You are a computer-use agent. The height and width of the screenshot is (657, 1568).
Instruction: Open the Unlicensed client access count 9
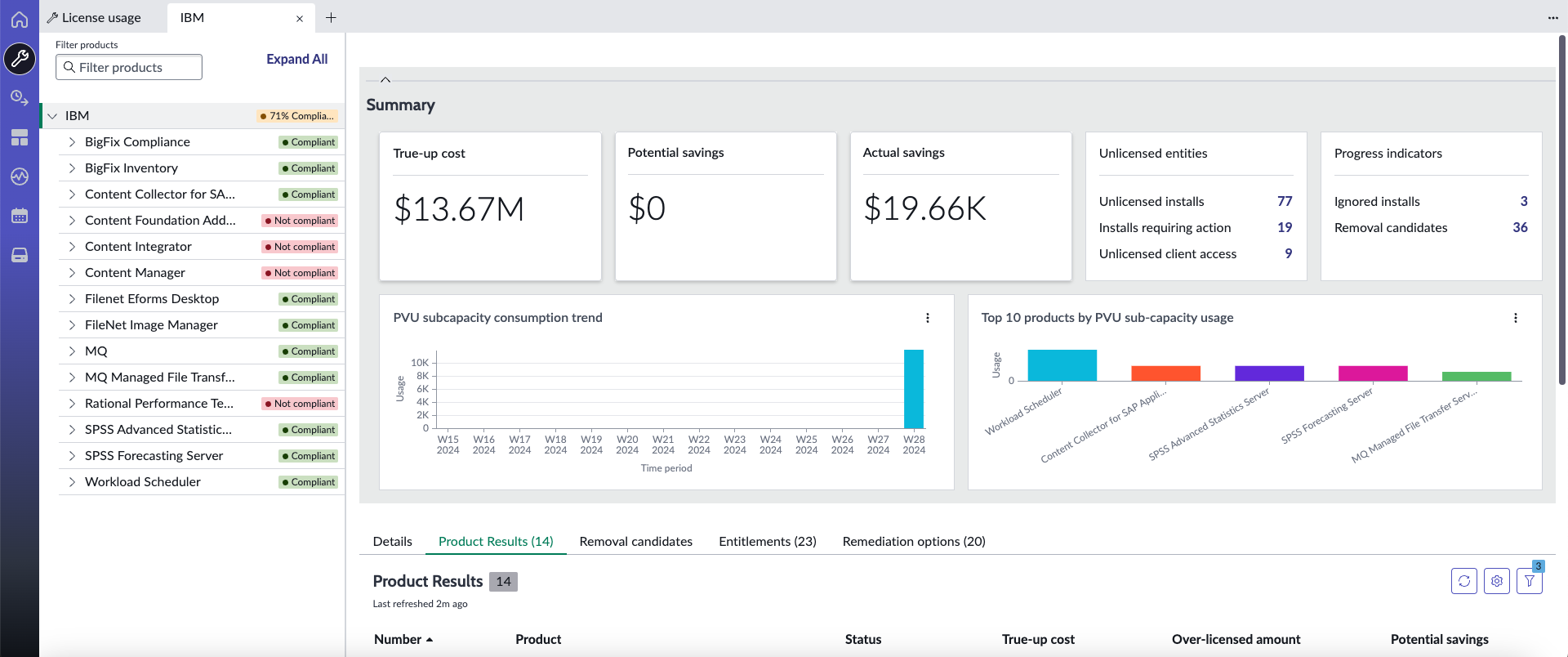click(x=1289, y=253)
